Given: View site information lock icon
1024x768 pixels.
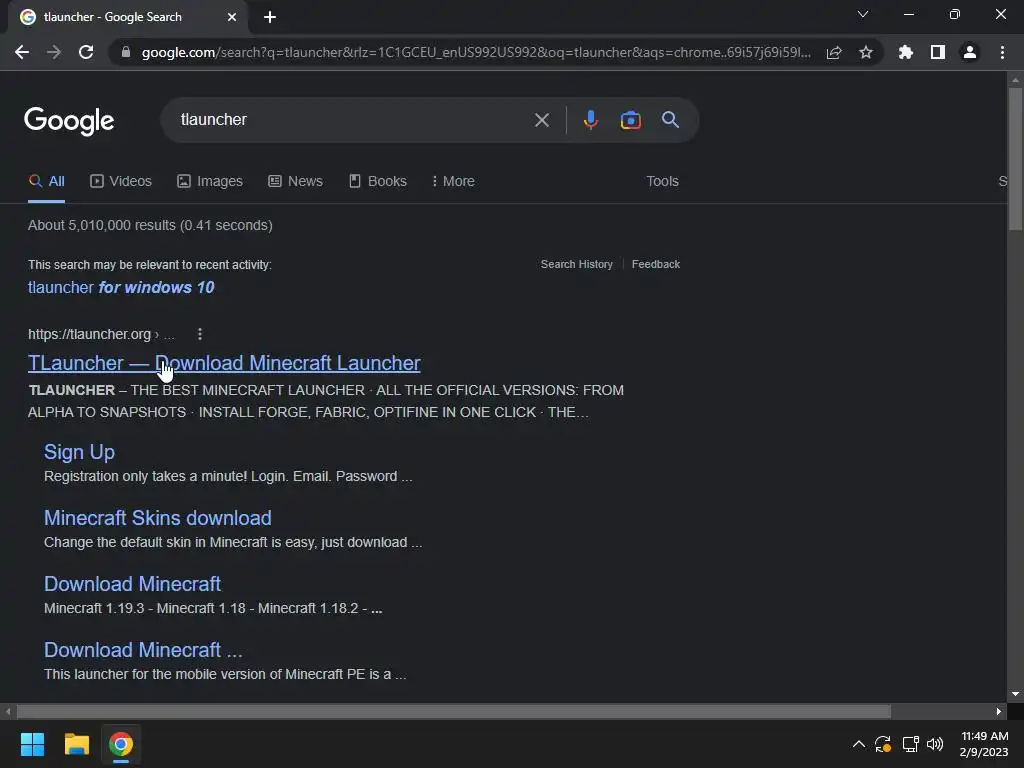Looking at the screenshot, I should click(126, 52).
